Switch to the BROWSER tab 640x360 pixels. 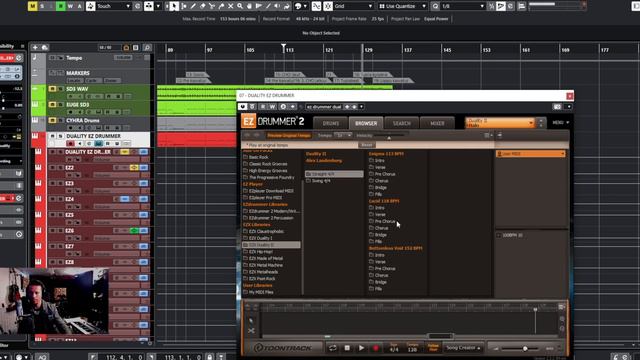point(366,123)
